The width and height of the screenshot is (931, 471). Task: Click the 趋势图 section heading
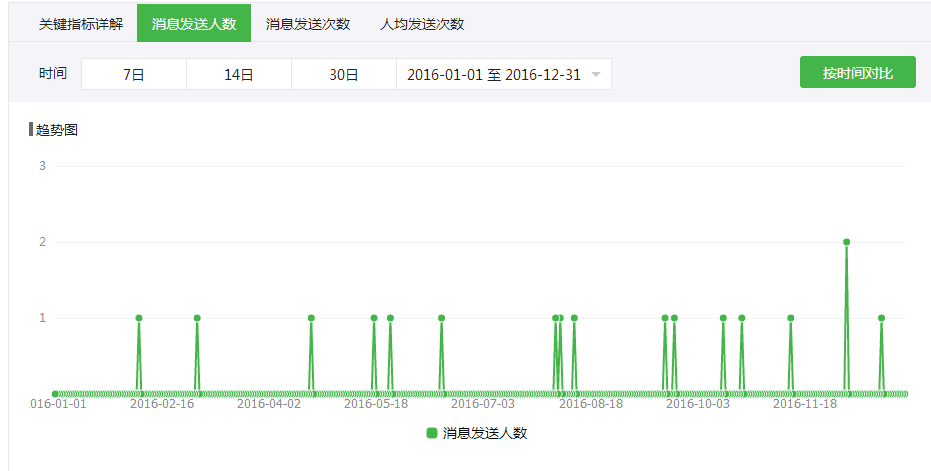click(x=56, y=130)
